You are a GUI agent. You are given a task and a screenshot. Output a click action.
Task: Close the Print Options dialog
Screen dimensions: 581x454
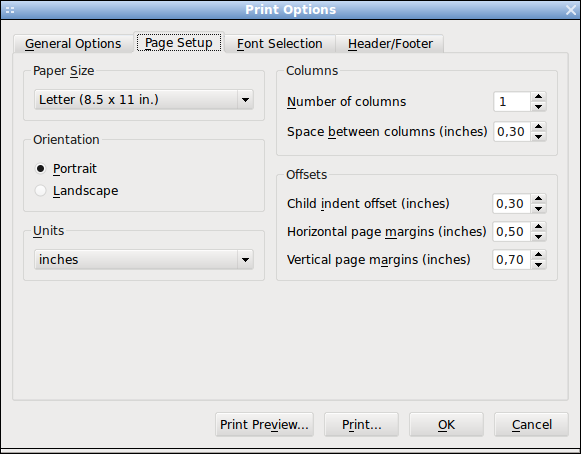571,10
